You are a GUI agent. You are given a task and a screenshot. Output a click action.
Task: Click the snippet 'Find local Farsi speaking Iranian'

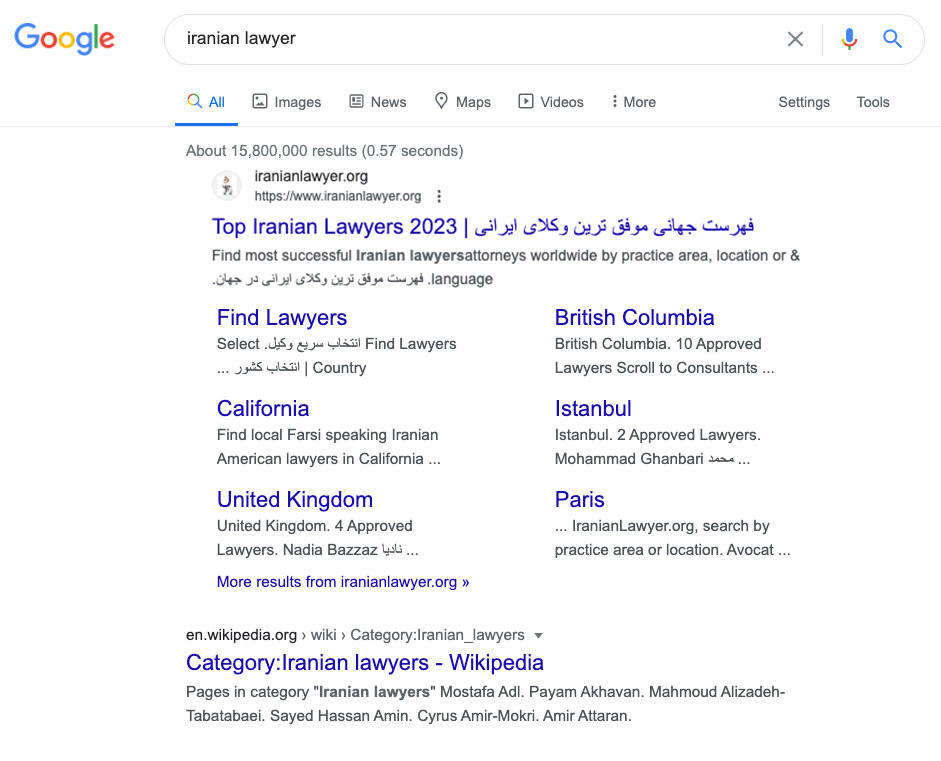(328, 435)
